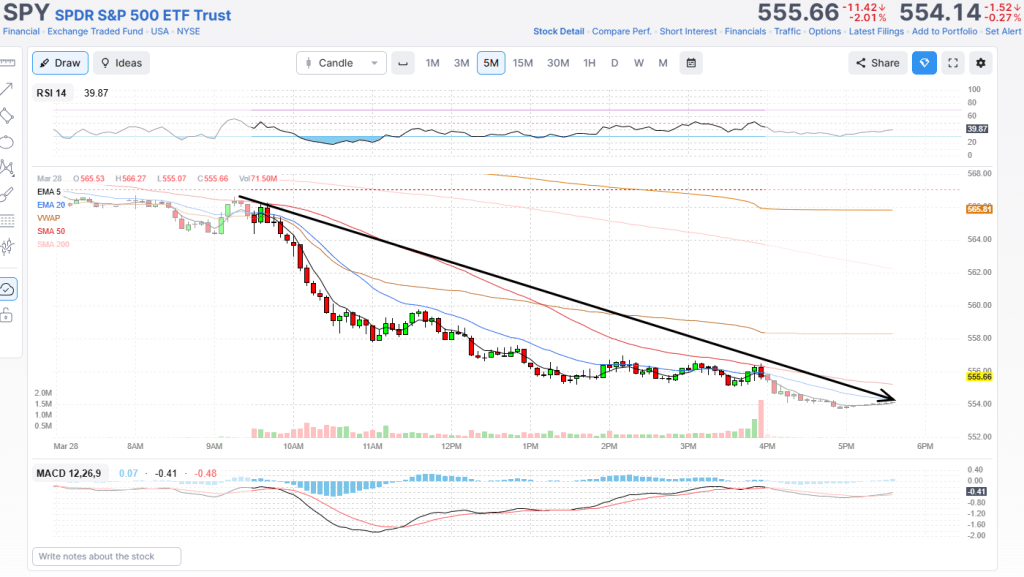
Task: Switch to the 1H timeframe
Action: pyautogui.click(x=589, y=63)
